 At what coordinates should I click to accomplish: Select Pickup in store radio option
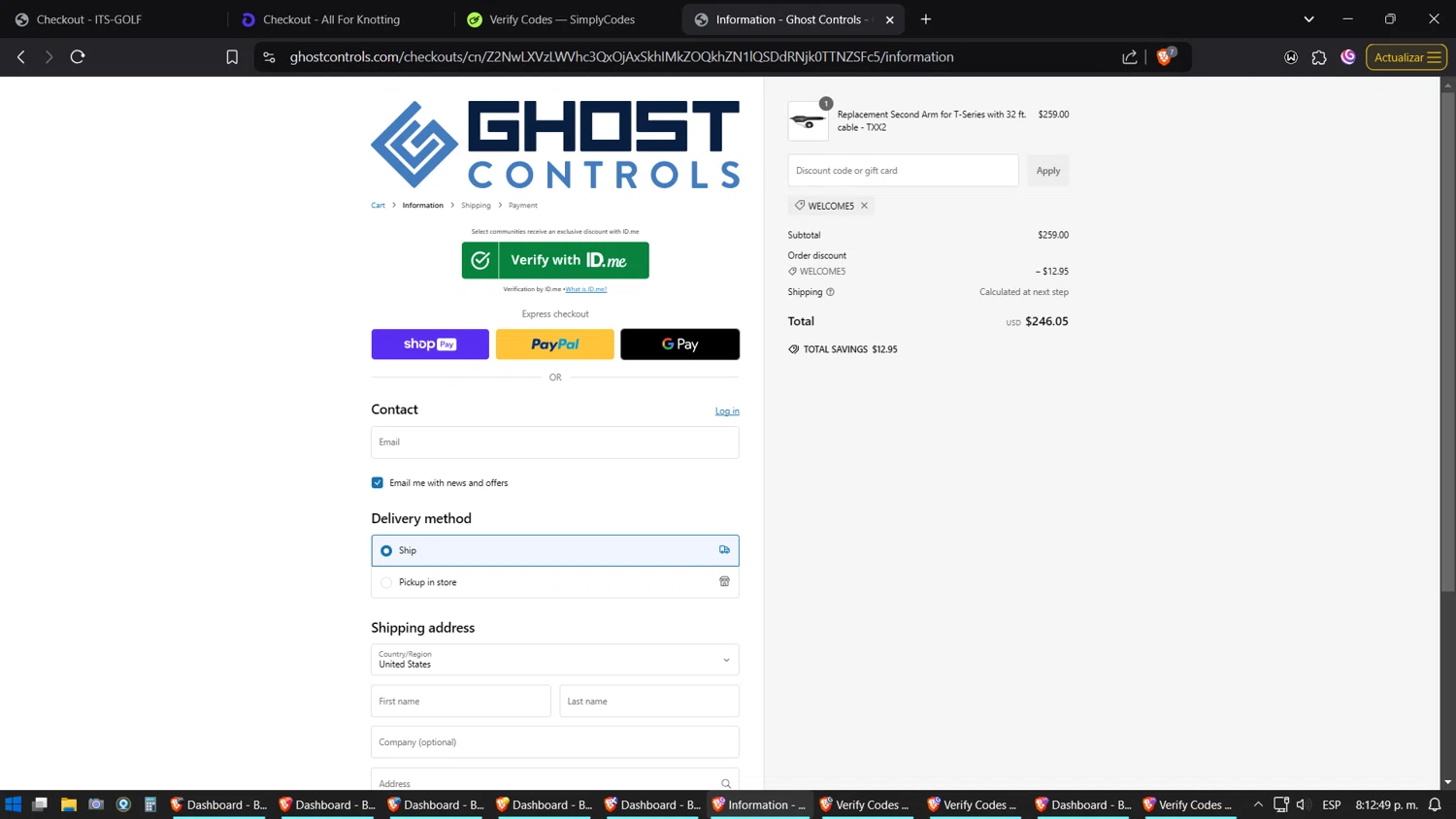click(x=386, y=583)
